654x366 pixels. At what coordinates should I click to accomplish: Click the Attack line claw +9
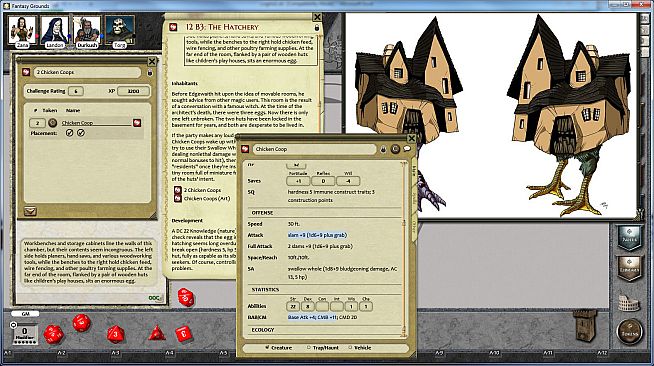coord(317,235)
